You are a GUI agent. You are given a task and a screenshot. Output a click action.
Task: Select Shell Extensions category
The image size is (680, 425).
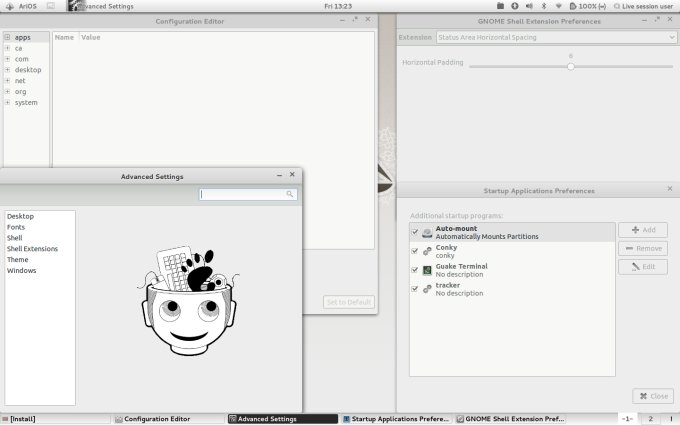33,249
